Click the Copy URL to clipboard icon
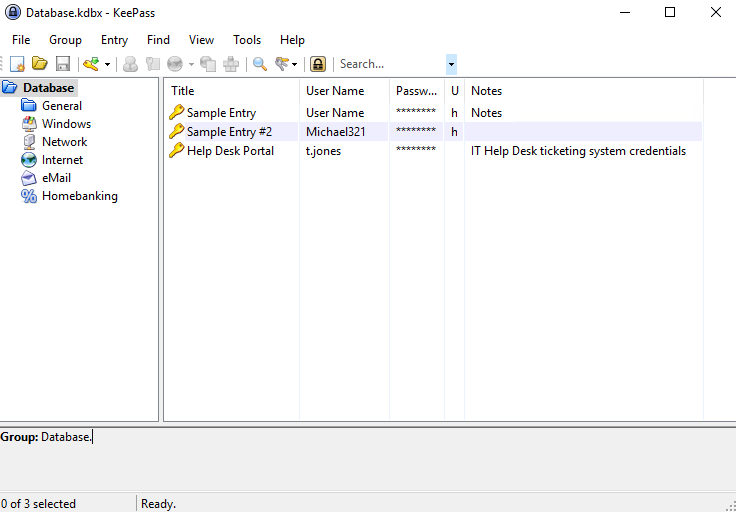Image resolution: width=736 pixels, height=512 pixels. coord(208,64)
